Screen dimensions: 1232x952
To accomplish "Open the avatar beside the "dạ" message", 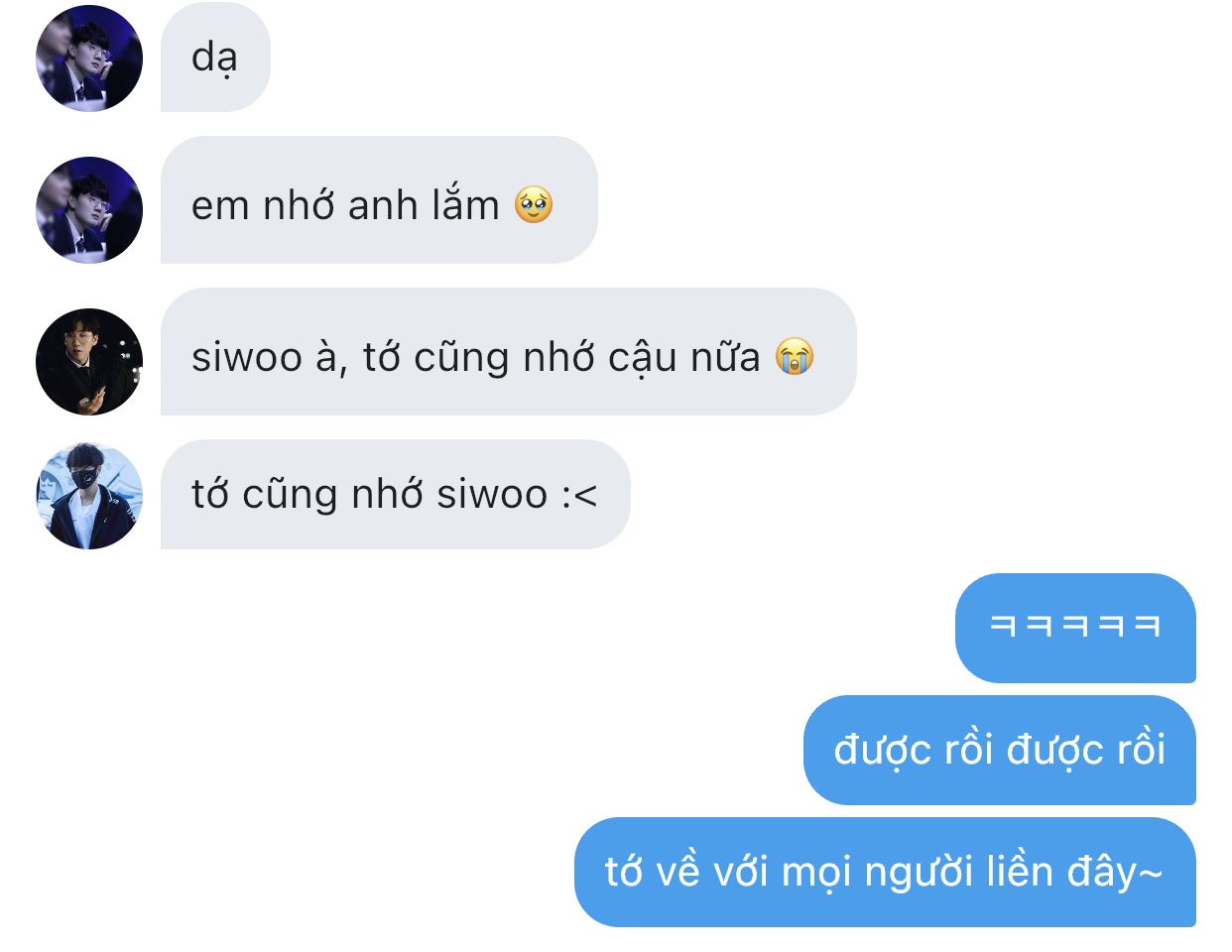I will coord(89,59).
